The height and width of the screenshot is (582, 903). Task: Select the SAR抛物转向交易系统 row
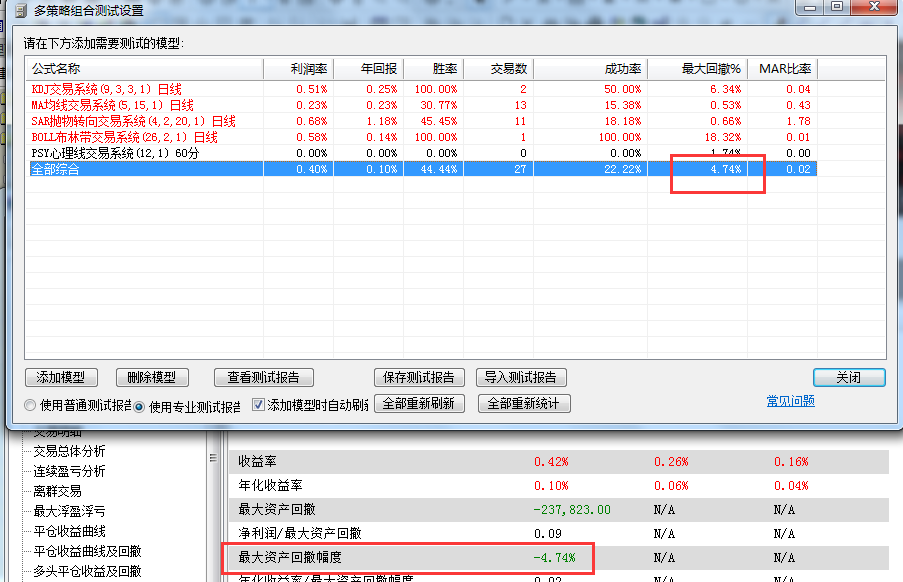[423, 121]
